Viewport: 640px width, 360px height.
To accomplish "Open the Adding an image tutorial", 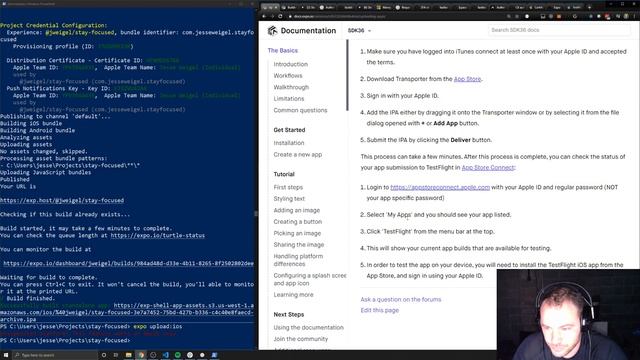I will click(x=297, y=210).
